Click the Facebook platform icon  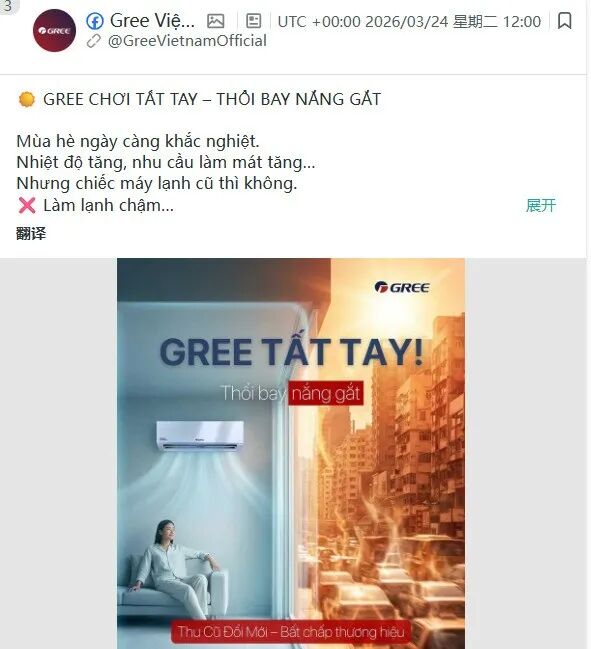(95, 21)
